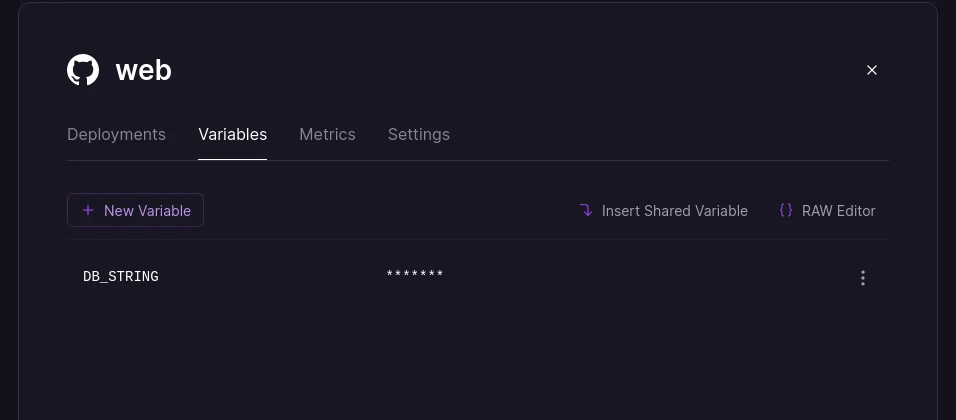Open the three-dot menu for DB_STRING

[x=862, y=278]
